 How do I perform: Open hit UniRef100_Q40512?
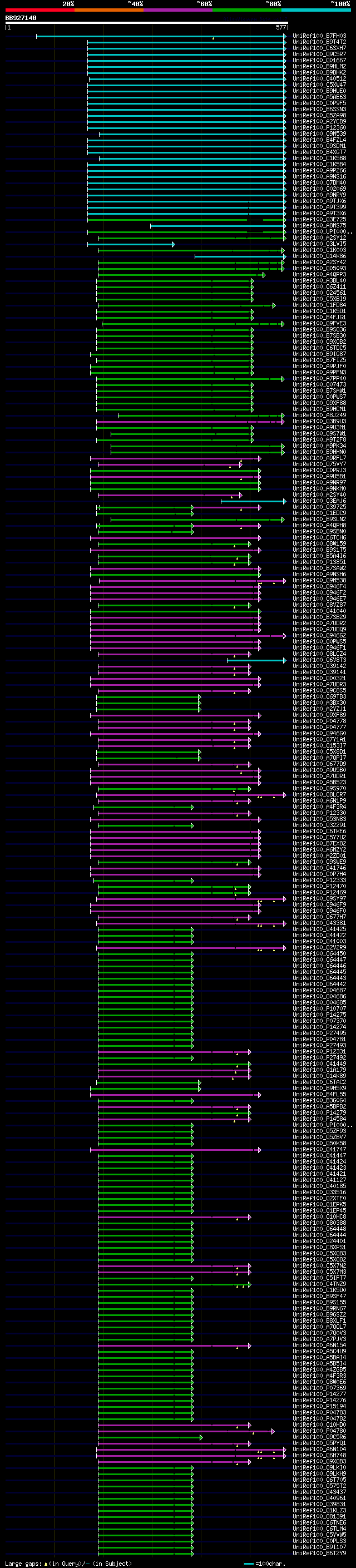pos(319,78)
